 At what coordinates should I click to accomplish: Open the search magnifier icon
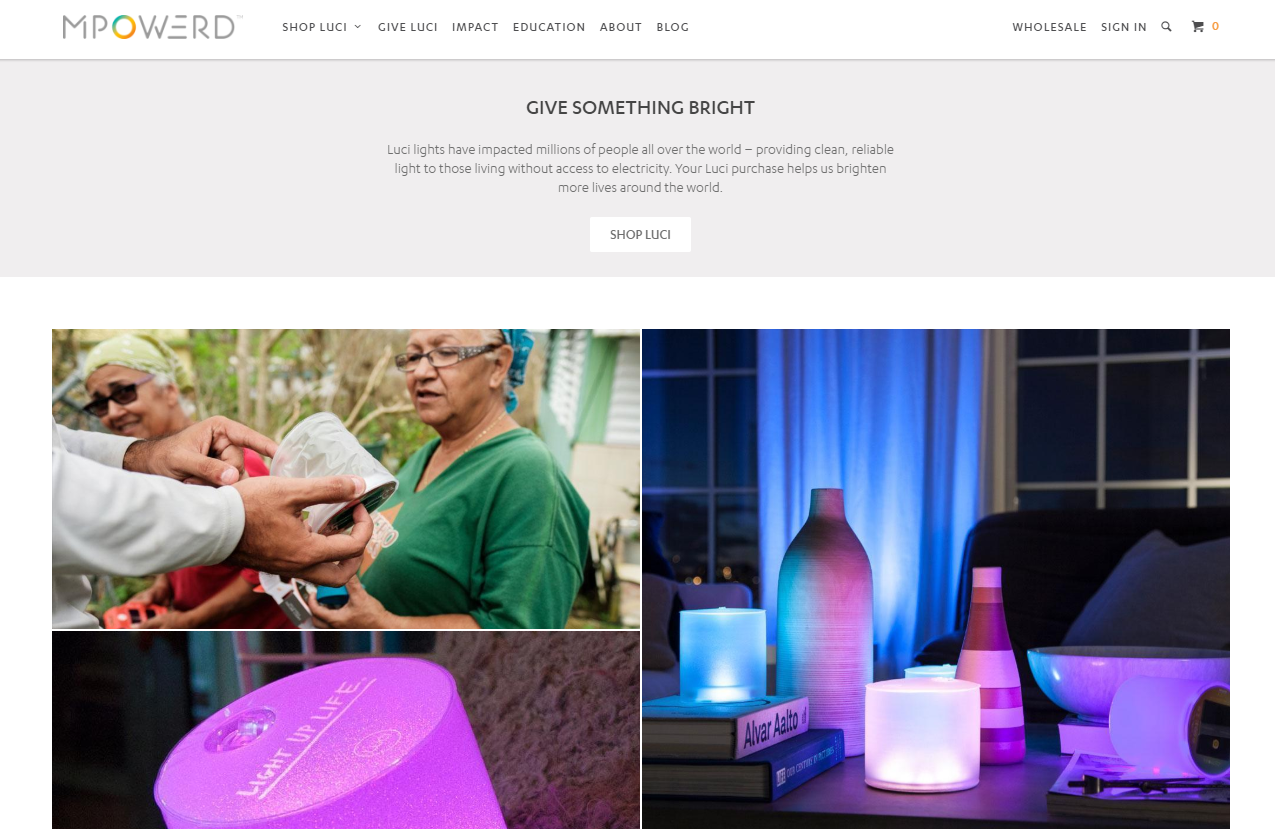(1166, 27)
